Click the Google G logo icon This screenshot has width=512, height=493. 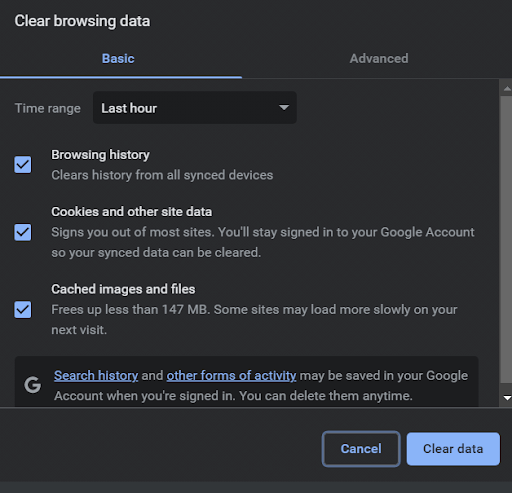pos(33,385)
